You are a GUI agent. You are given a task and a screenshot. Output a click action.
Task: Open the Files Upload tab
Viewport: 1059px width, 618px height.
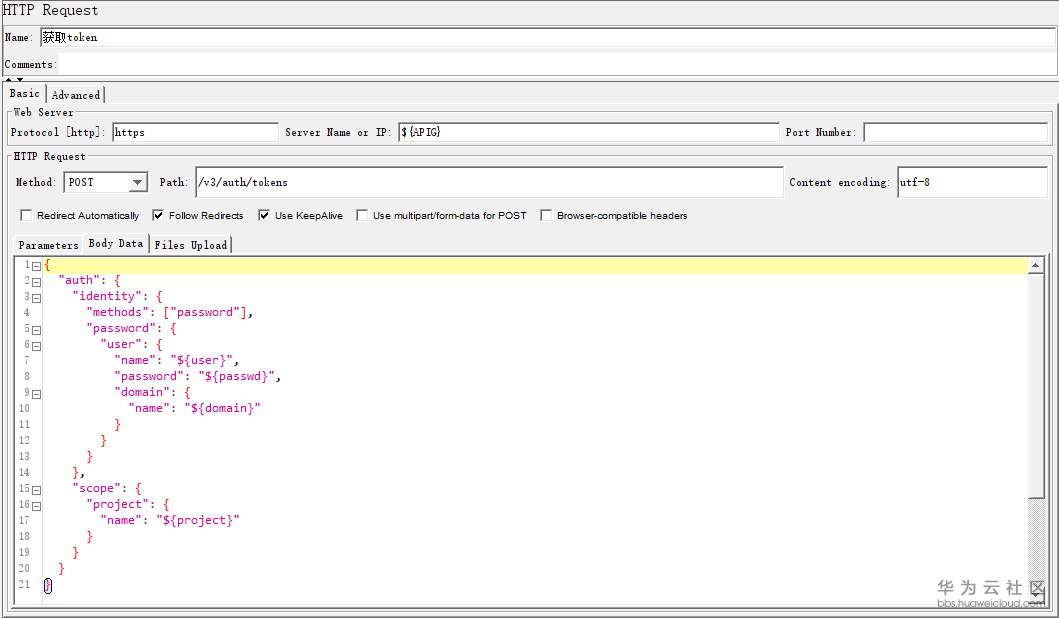click(x=190, y=245)
